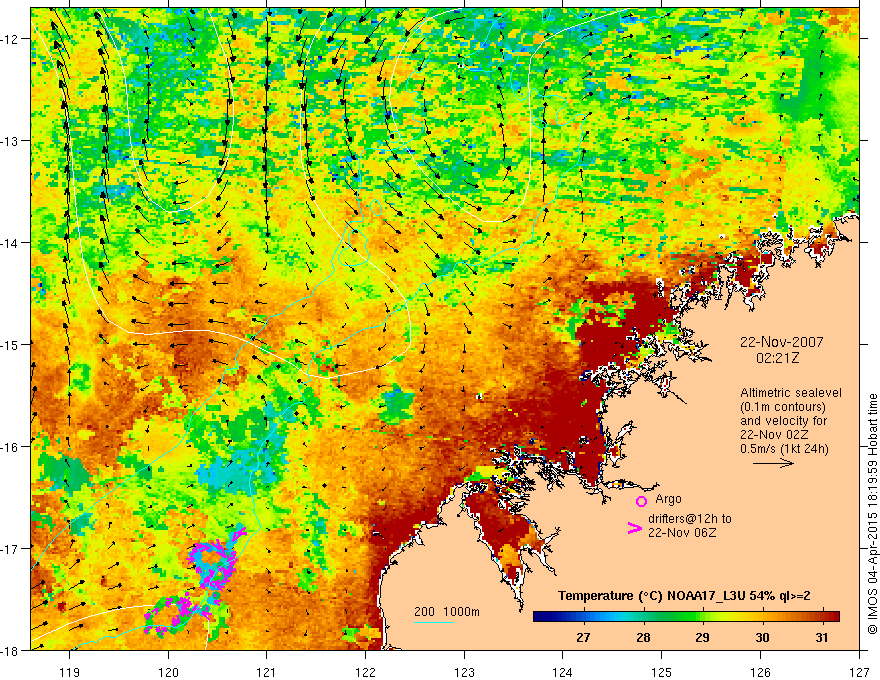Click the 0.5m/s velocity scale arrow
880x680 pixels.
point(773,463)
